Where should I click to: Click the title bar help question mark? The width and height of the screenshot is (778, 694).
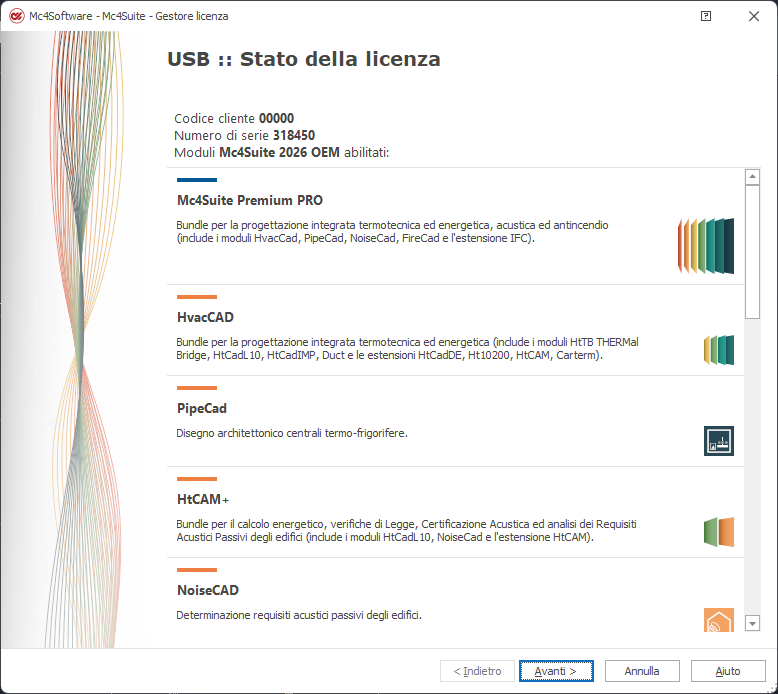tap(706, 16)
